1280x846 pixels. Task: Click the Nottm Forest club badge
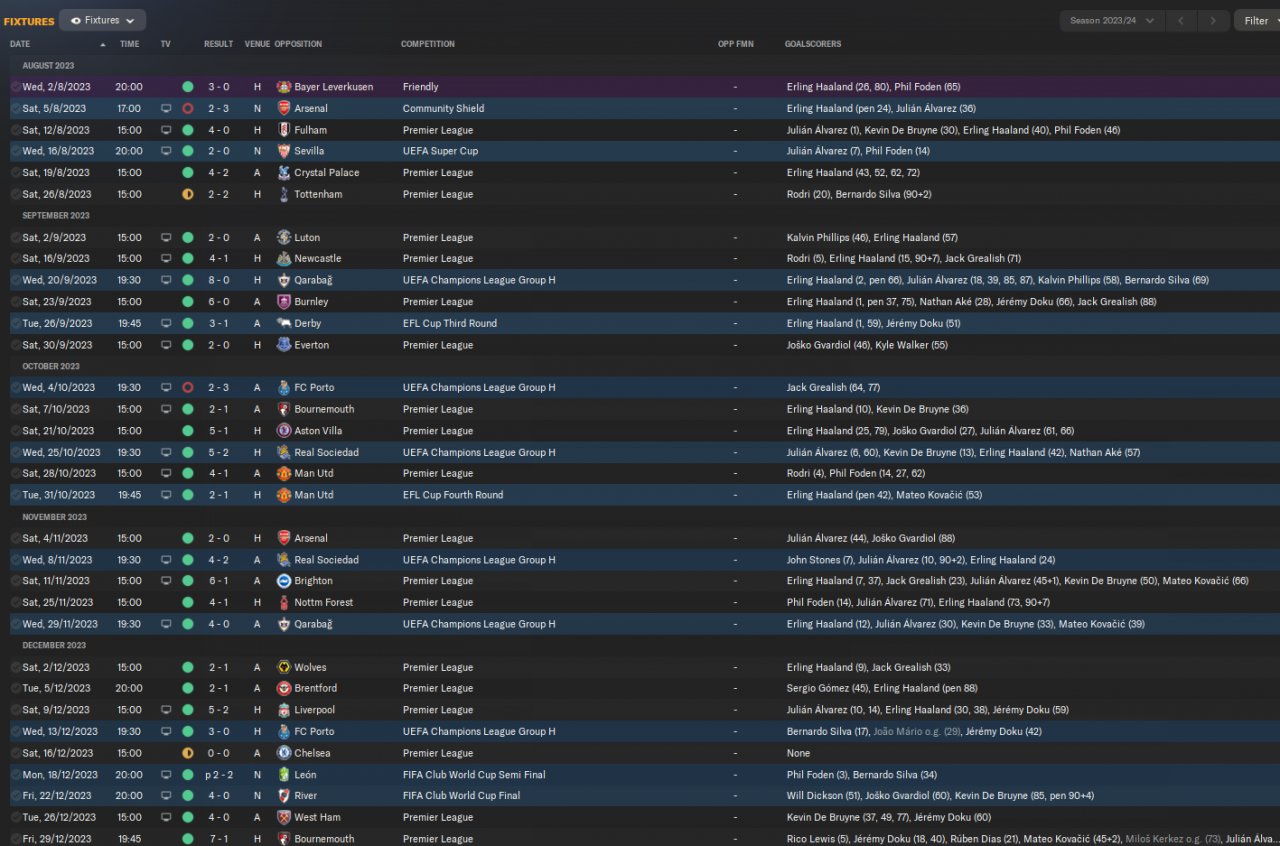[x=284, y=602]
